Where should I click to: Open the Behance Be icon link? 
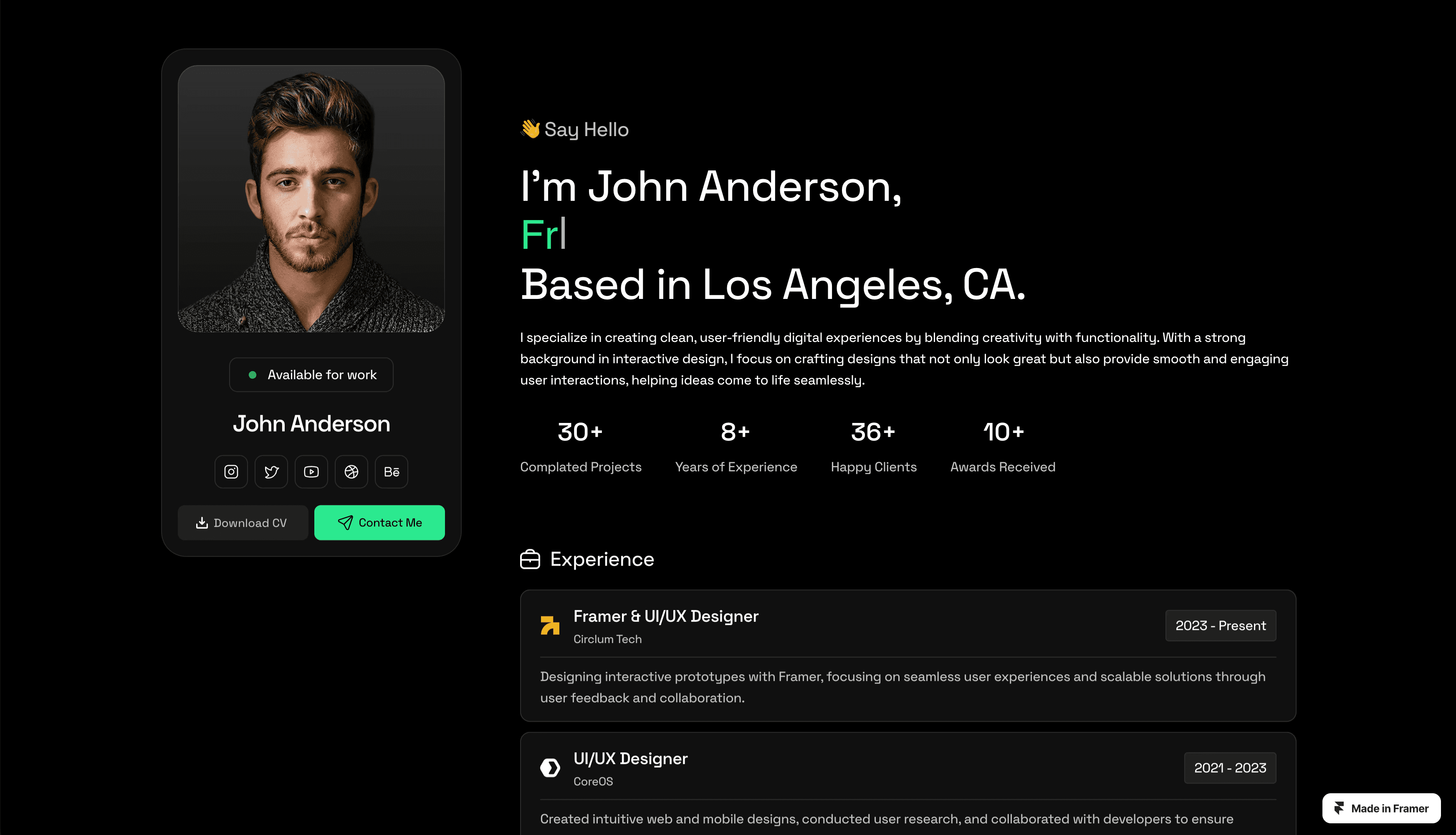[x=392, y=471]
